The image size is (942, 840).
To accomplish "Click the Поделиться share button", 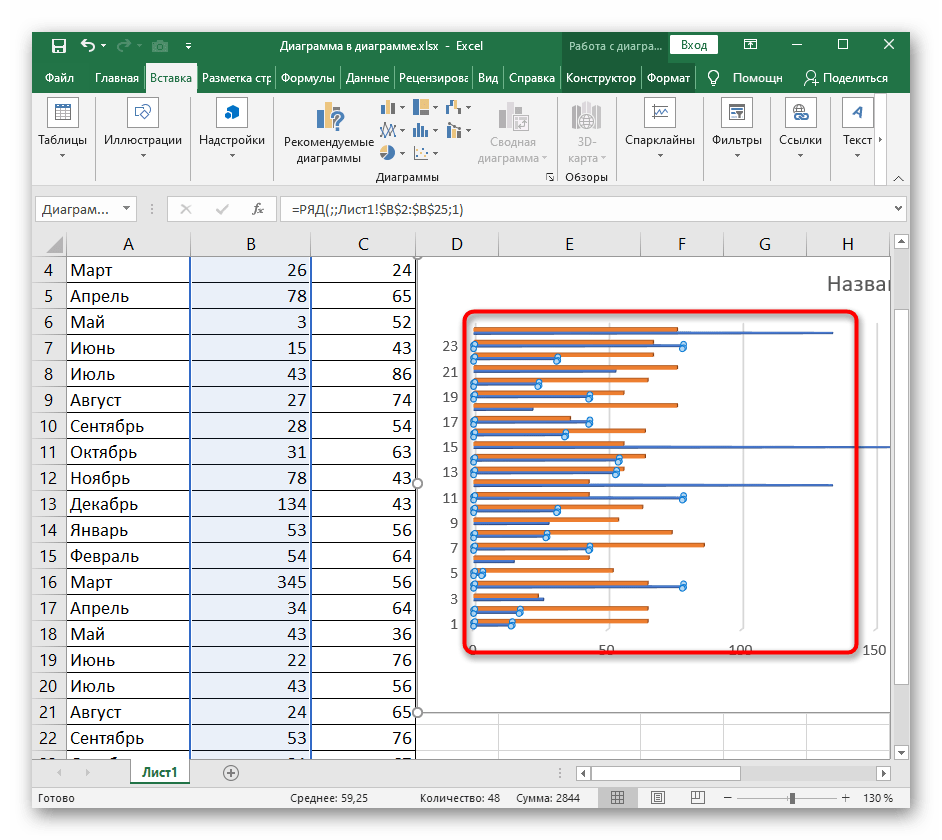I will [x=845, y=78].
